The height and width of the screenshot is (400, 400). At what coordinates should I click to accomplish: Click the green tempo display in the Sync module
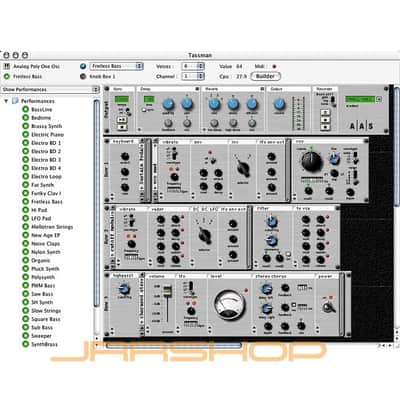(122, 99)
